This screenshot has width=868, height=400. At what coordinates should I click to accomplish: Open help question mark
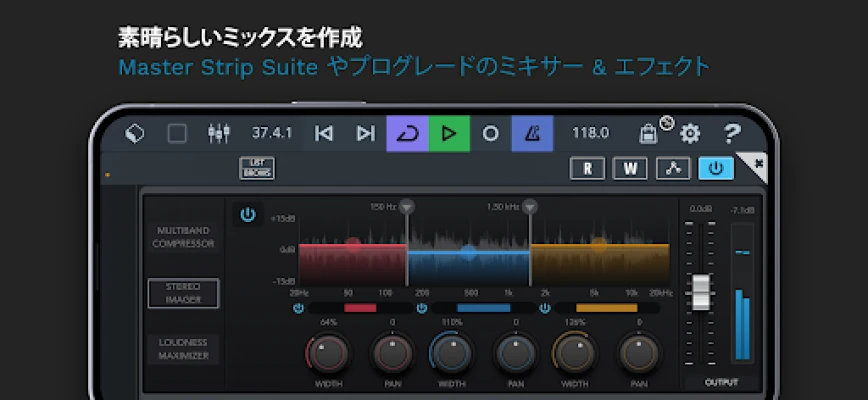pos(732,133)
